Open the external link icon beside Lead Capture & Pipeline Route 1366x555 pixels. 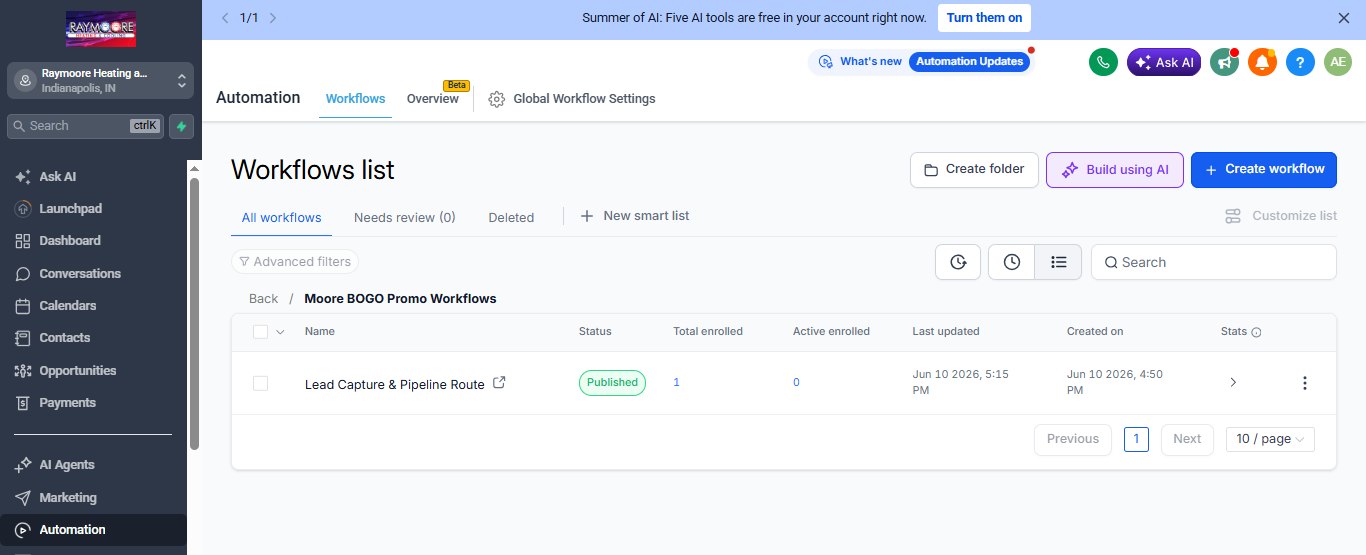pos(500,382)
